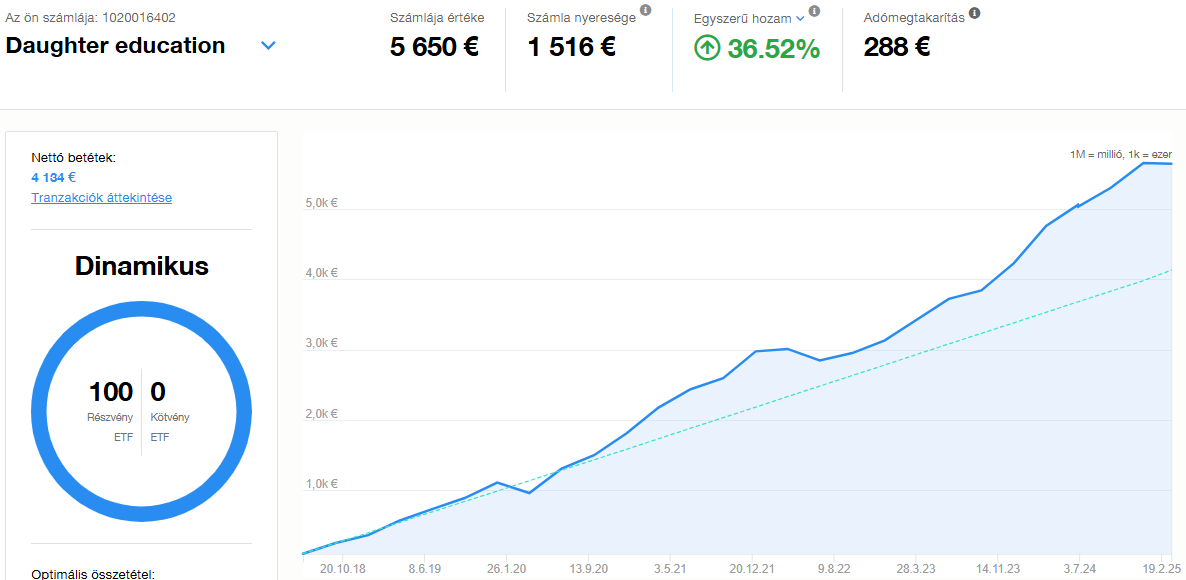The image size is (1186, 580).
Task: Click the 20.12.21 date on the chart axis
Action: pos(753,569)
